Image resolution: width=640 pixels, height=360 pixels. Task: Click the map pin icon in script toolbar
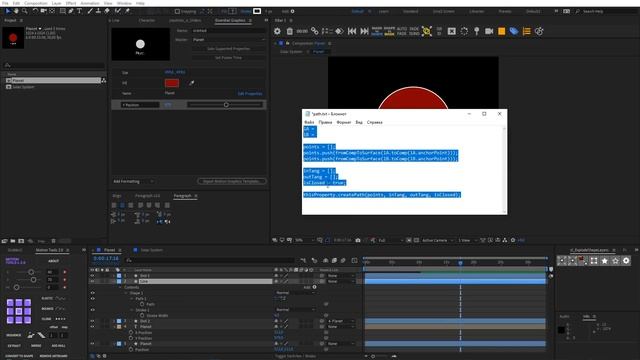tap(476, 31)
